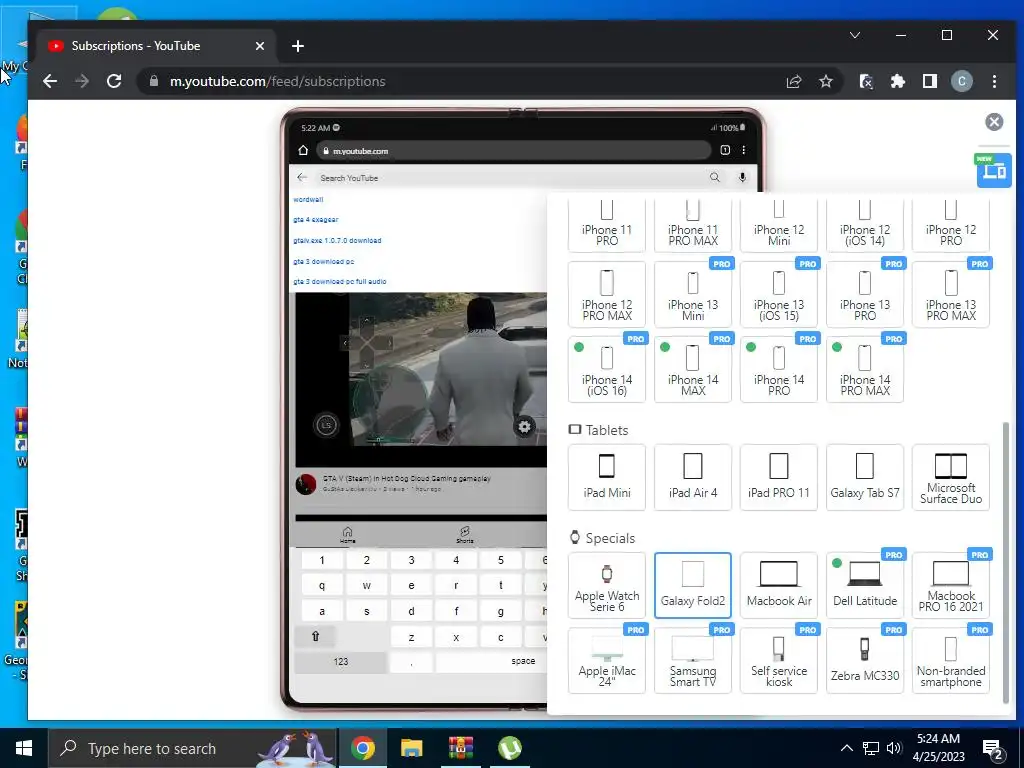The width and height of the screenshot is (1024, 768).
Task: Select the iPhone 11 PRO MAX device
Action: coord(693,225)
